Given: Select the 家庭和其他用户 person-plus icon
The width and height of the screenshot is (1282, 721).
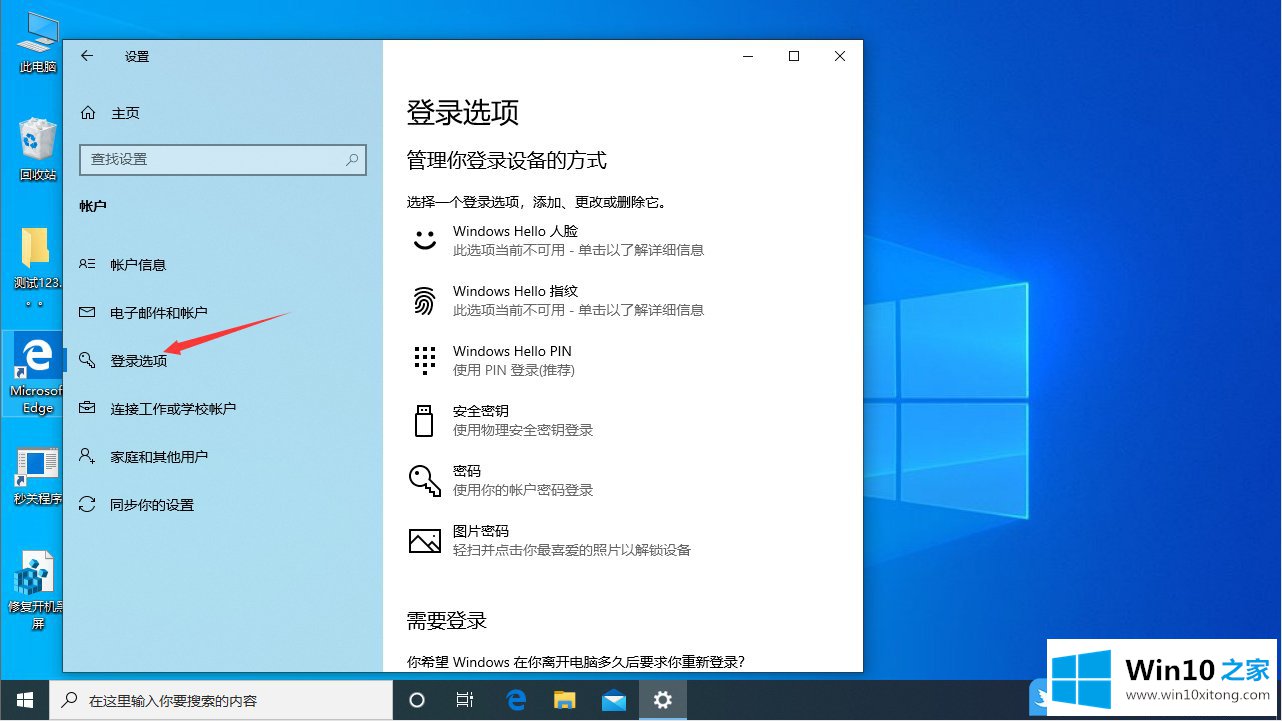Looking at the screenshot, I should click(x=88, y=457).
